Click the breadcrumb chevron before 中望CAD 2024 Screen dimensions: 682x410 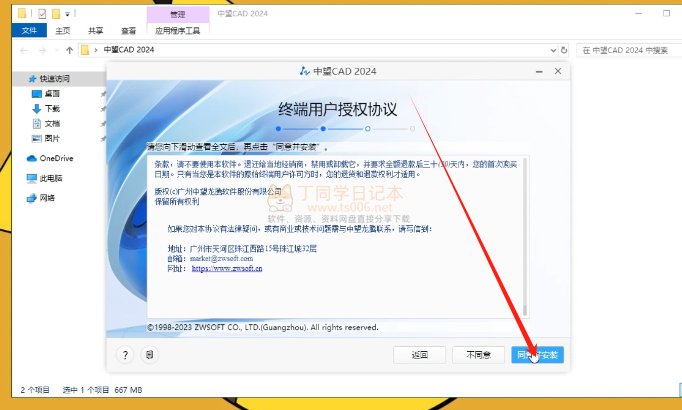(96, 50)
